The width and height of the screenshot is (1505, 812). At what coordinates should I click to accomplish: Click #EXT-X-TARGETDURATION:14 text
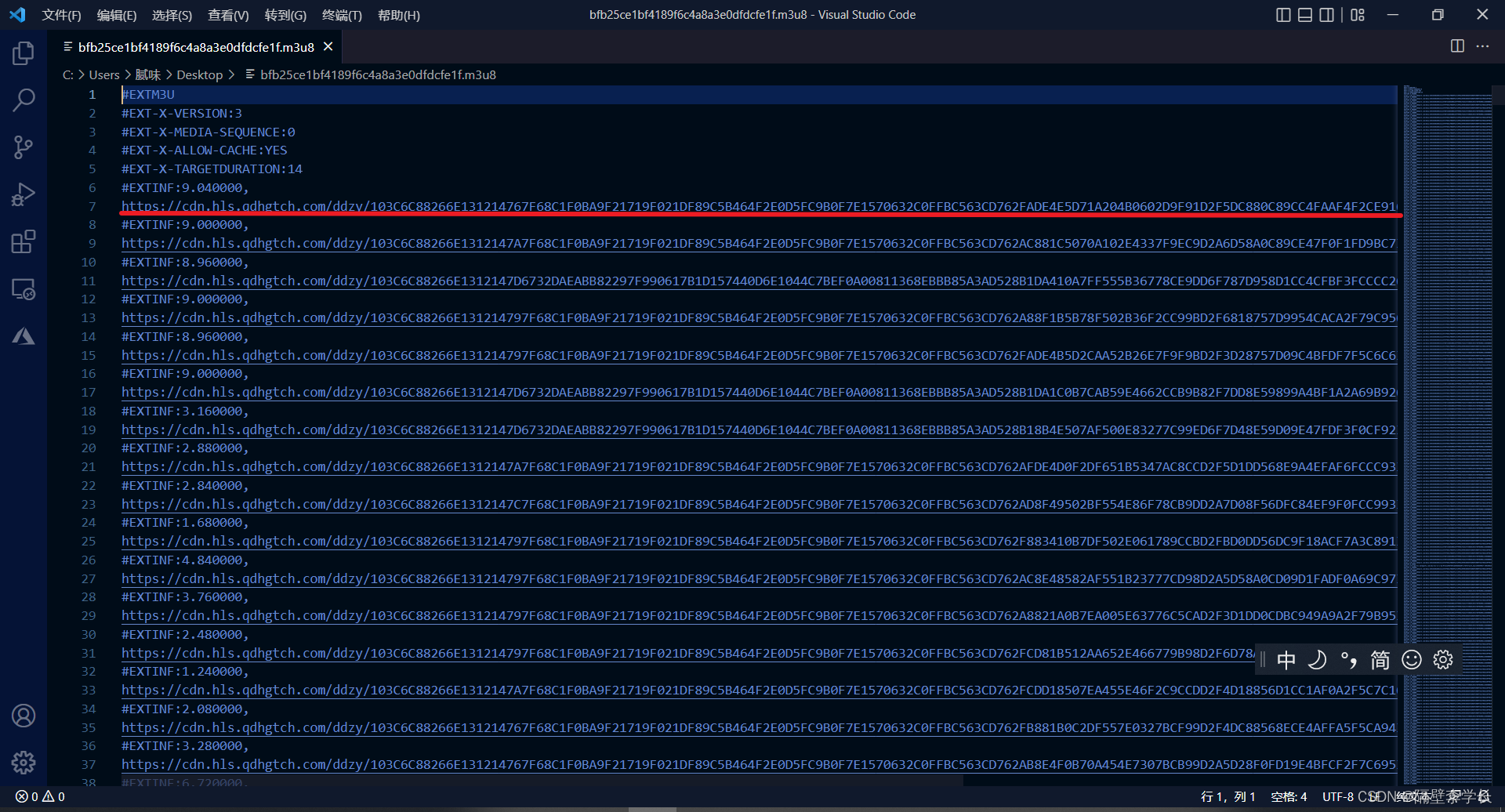pos(212,169)
